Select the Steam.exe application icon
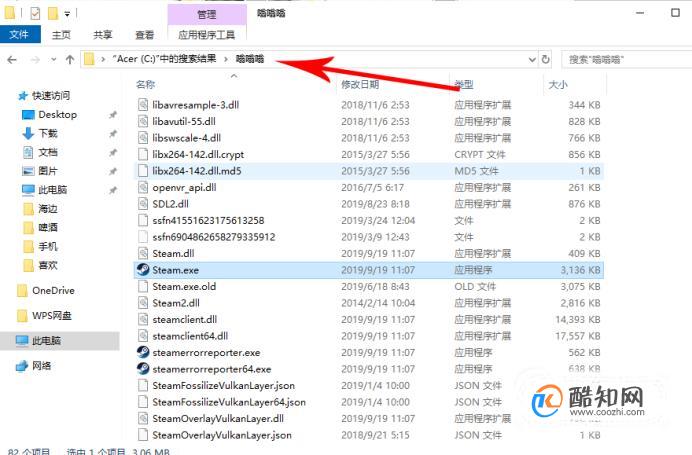Viewport: 692px width, 455px height. pyautogui.click(x=143, y=270)
